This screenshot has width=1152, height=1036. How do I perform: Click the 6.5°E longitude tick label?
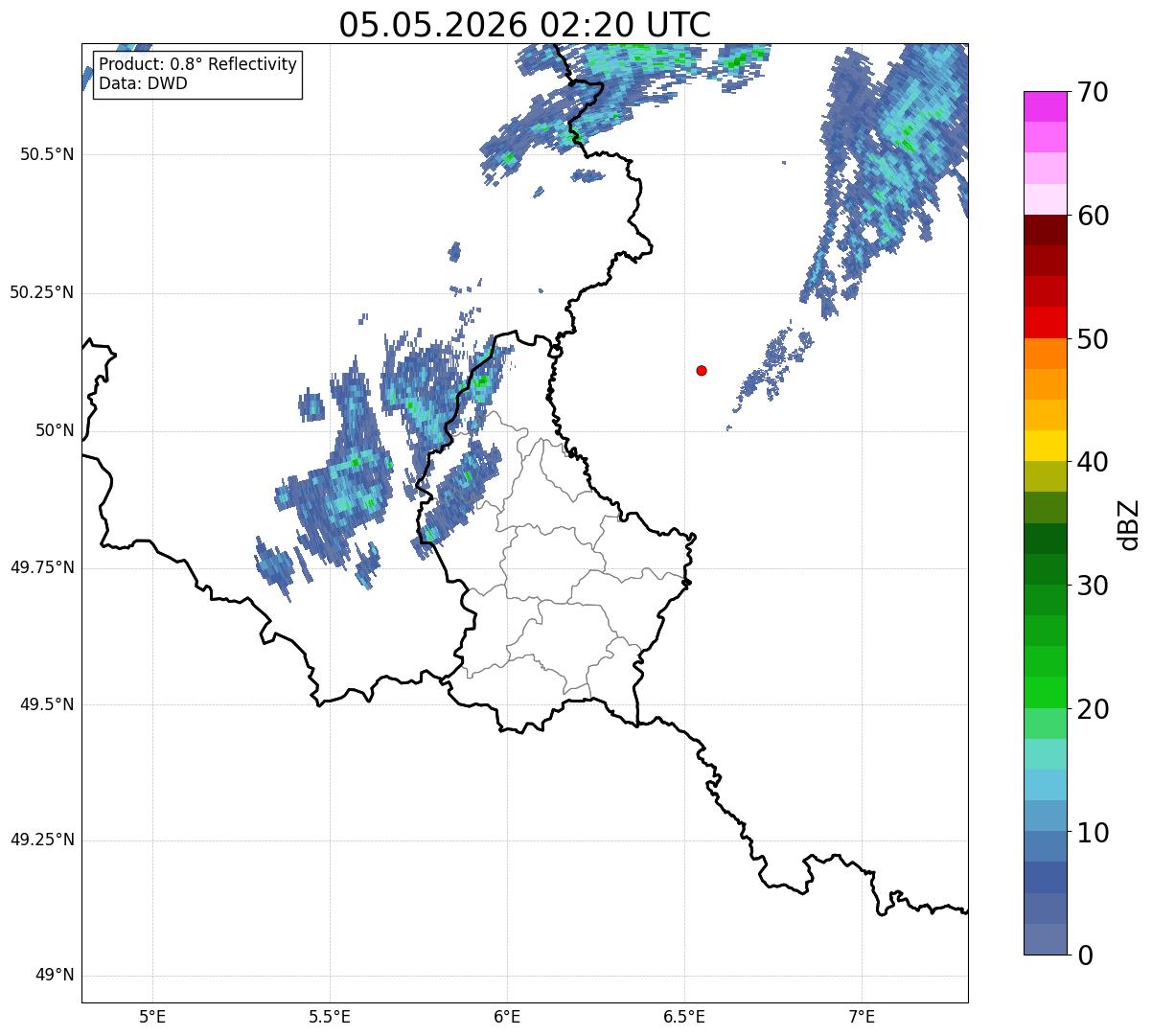pos(684,1016)
